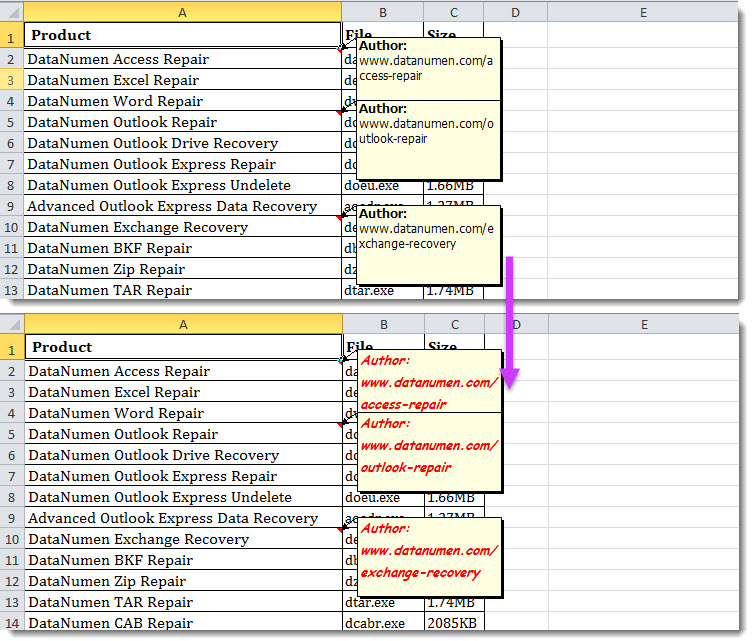
Task: Select DataNumen Zip Repair cell in the top spreadsheet
Action: tap(182, 269)
